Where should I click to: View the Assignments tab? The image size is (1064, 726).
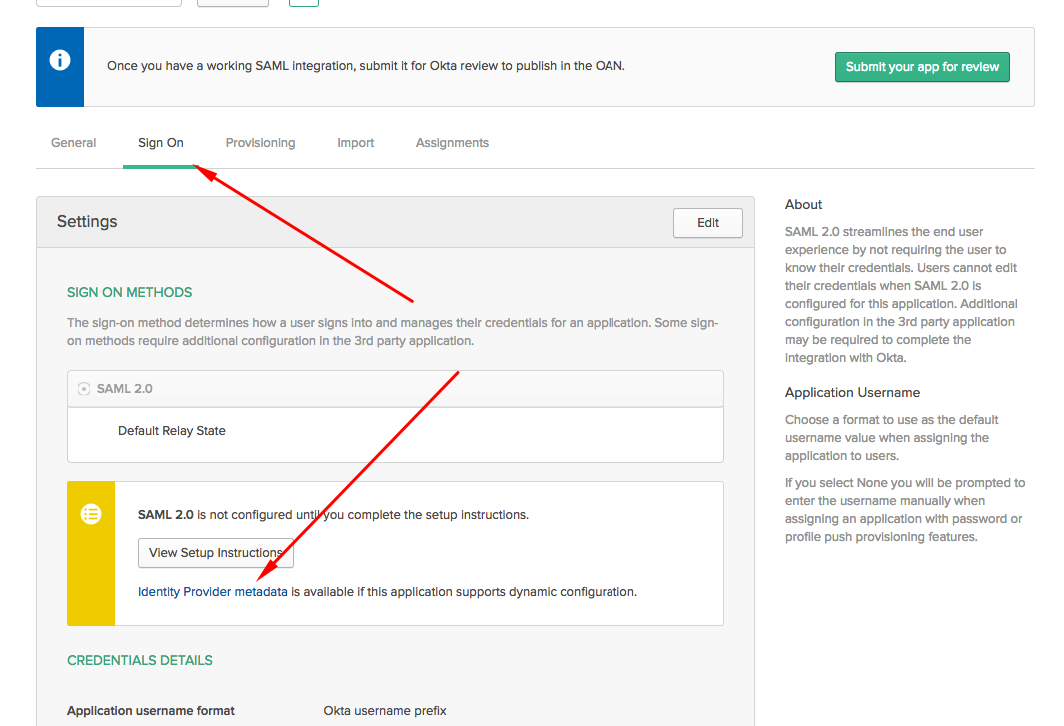452,142
